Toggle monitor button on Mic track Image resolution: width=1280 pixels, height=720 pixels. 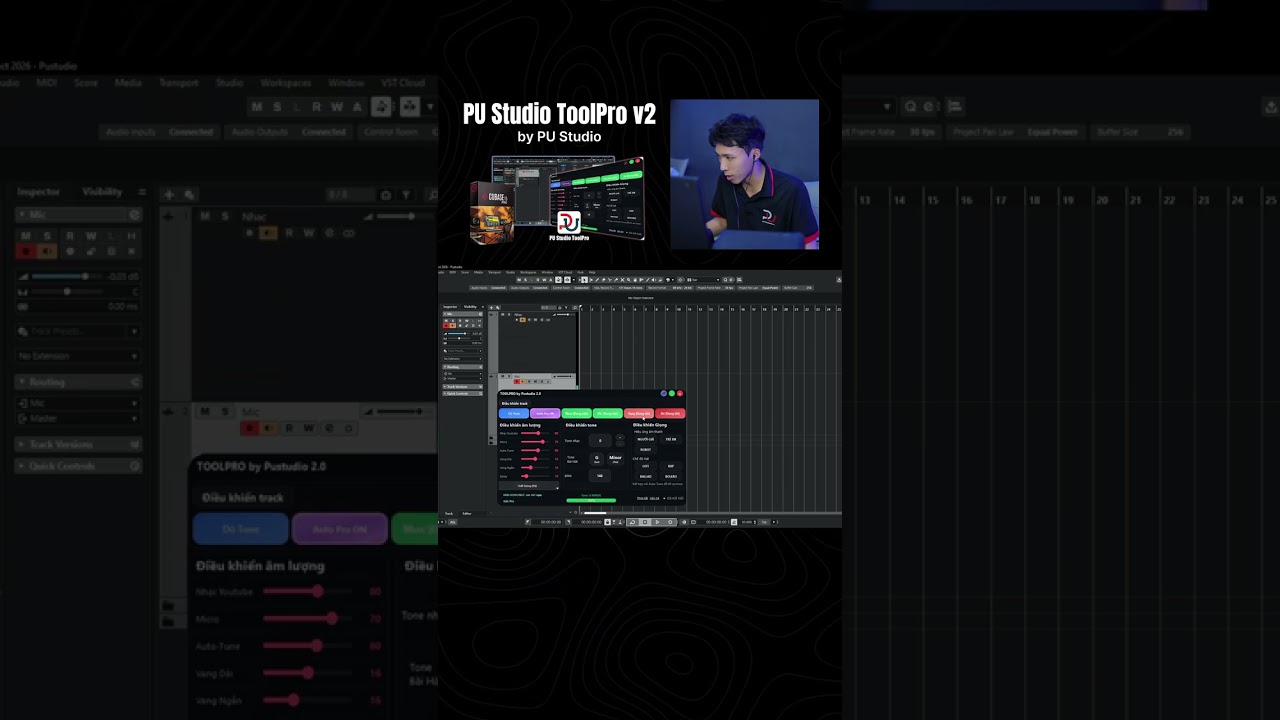pyautogui.click(x=522, y=381)
